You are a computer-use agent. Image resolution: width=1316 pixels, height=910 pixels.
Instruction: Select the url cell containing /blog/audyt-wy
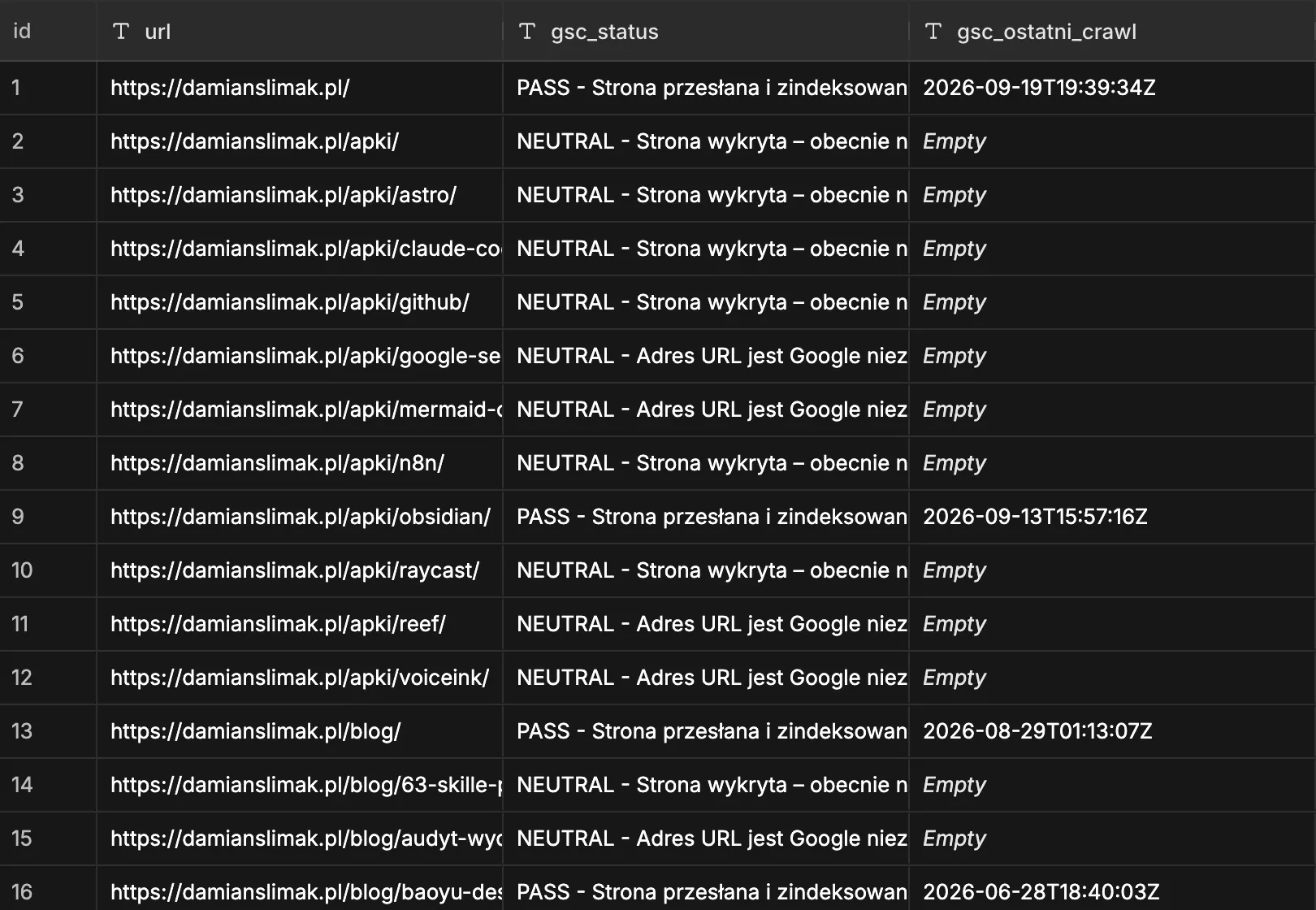click(x=300, y=838)
